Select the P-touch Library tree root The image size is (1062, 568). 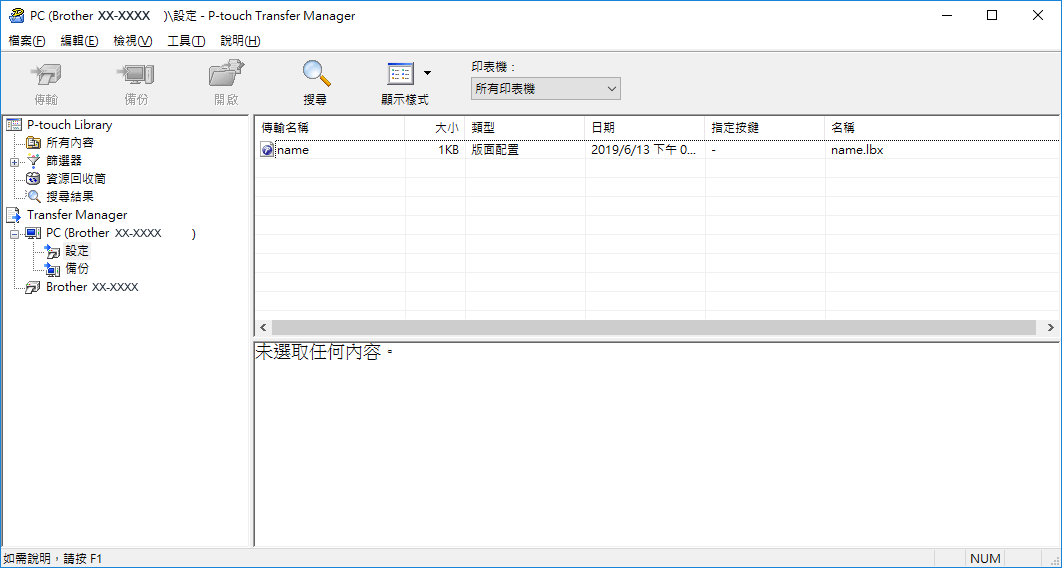click(x=69, y=125)
